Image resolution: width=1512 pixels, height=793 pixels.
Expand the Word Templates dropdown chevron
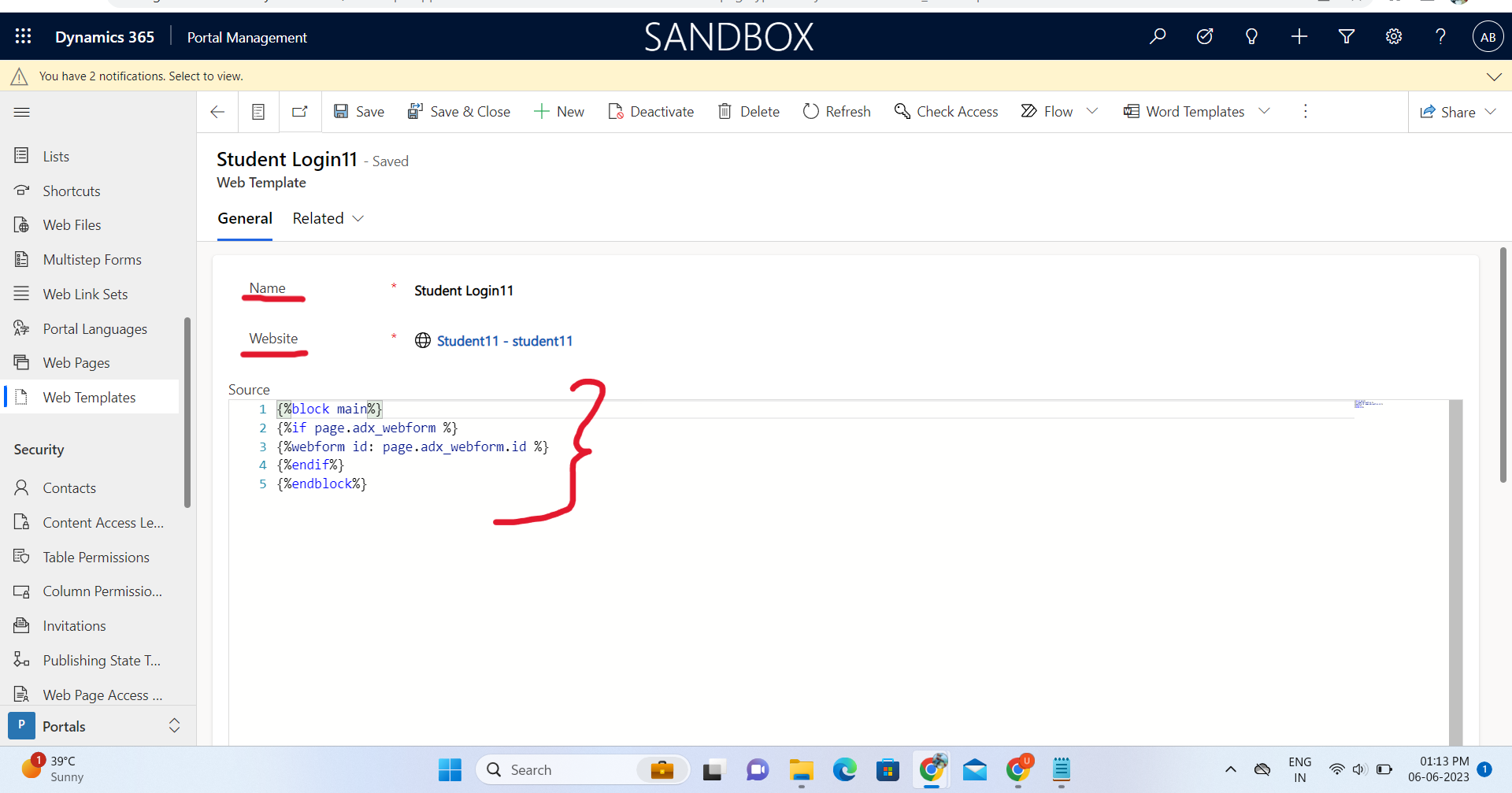(1265, 111)
